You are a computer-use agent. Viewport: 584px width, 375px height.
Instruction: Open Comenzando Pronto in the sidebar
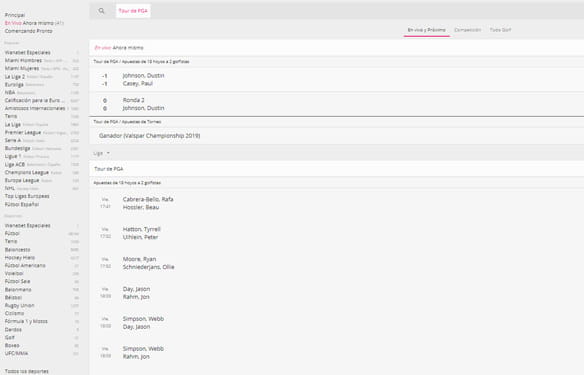(29, 31)
